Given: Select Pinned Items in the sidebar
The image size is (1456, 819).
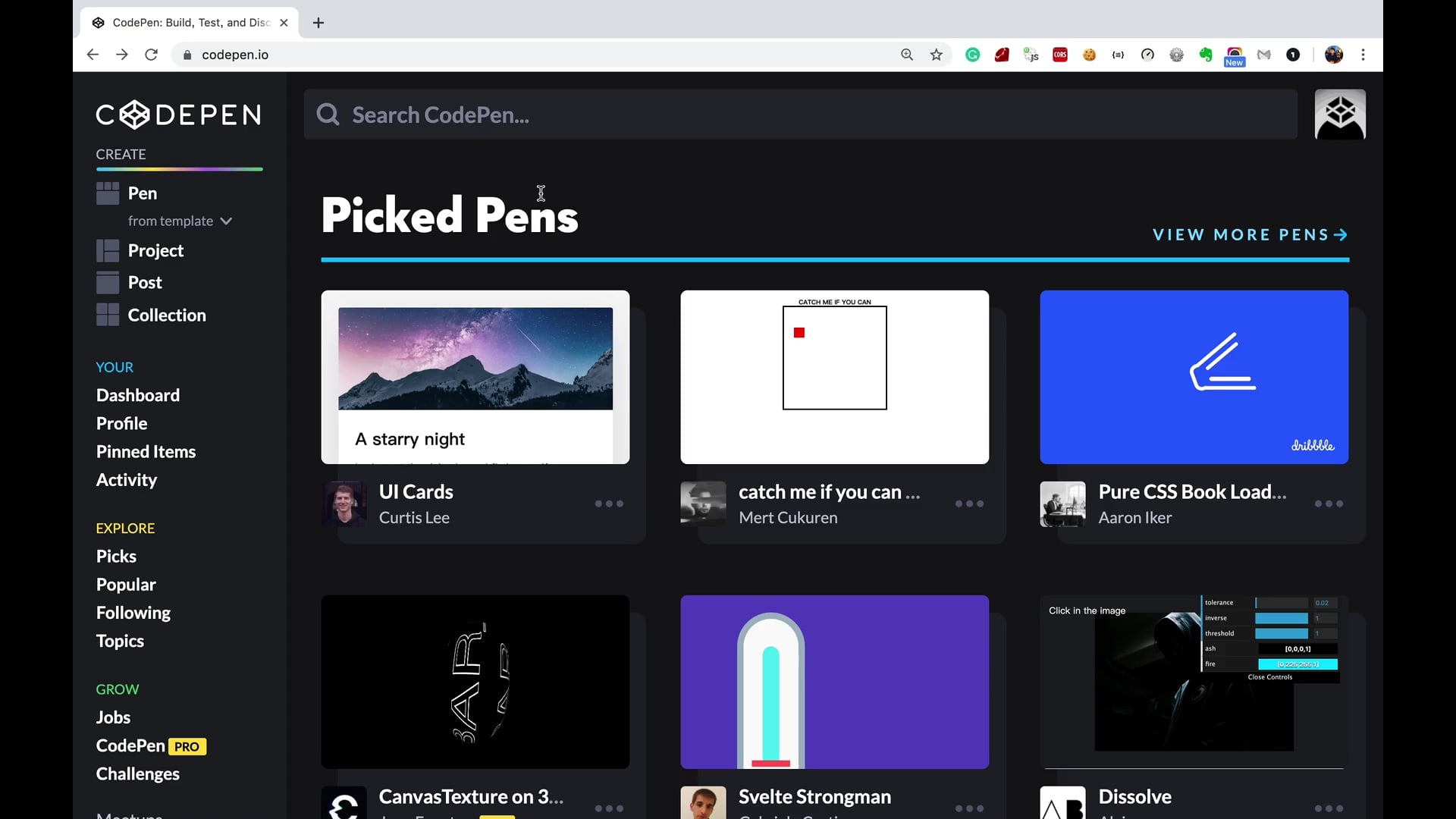Looking at the screenshot, I should pyautogui.click(x=146, y=452).
